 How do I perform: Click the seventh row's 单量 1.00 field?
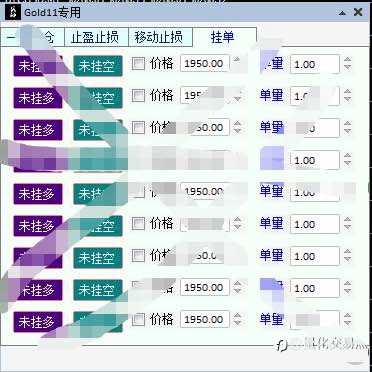315,256
